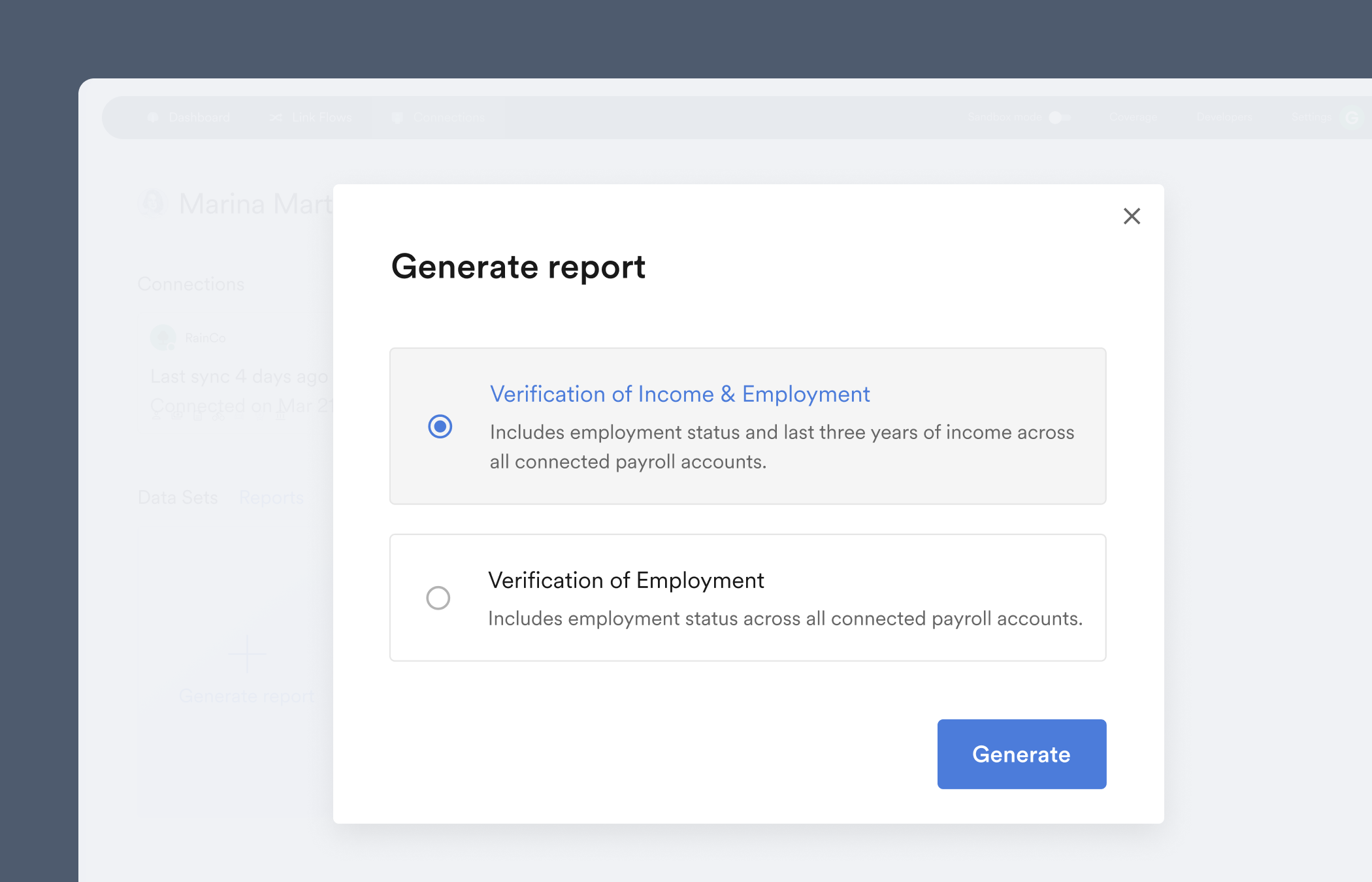The width and height of the screenshot is (1372, 882).
Task: Select Verification of Income & Employment radio button
Action: [x=438, y=425]
